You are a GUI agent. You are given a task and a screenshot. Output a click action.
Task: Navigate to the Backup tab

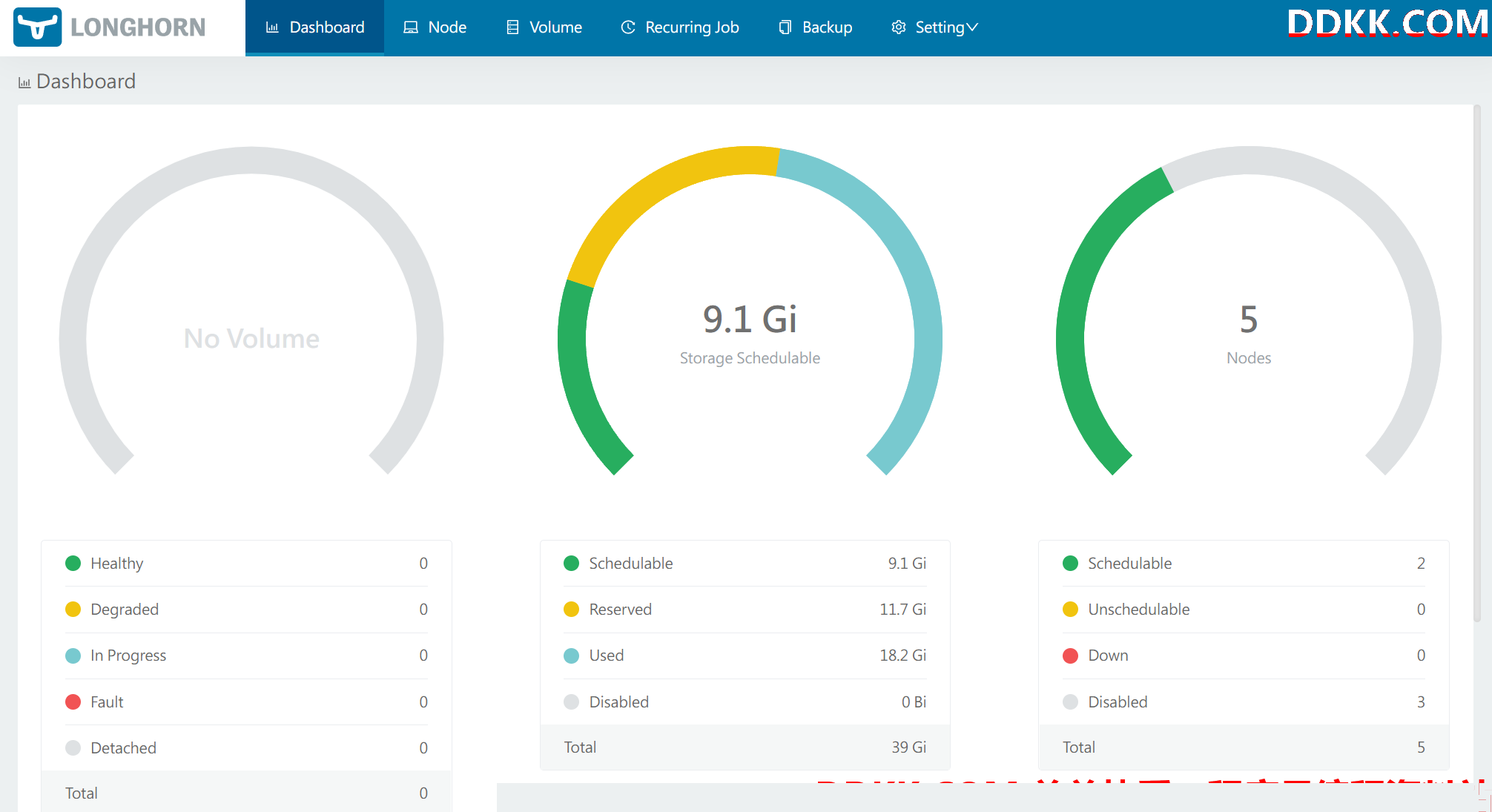click(x=815, y=27)
